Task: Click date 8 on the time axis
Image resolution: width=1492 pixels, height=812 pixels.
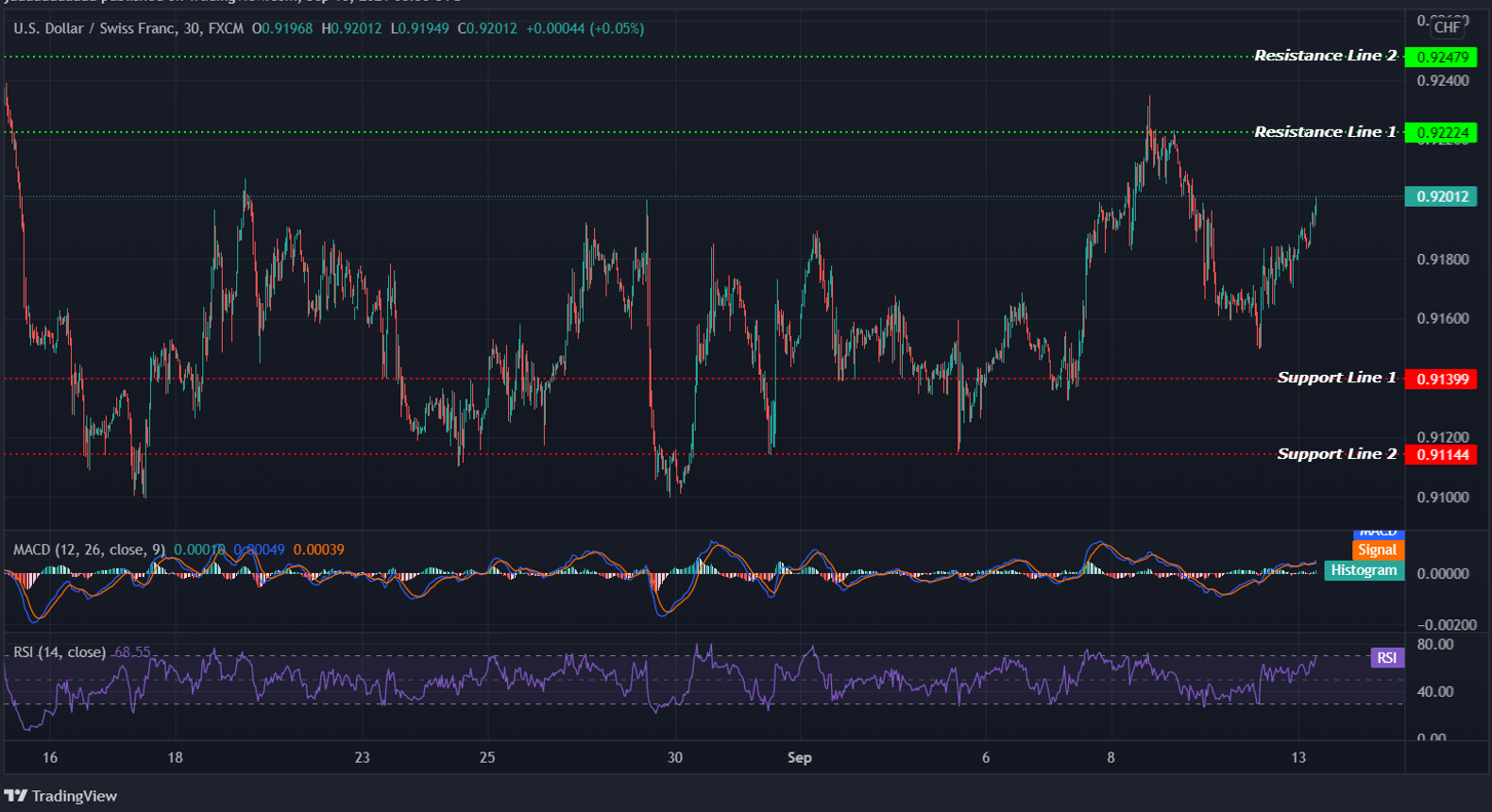Action: click(x=1111, y=757)
